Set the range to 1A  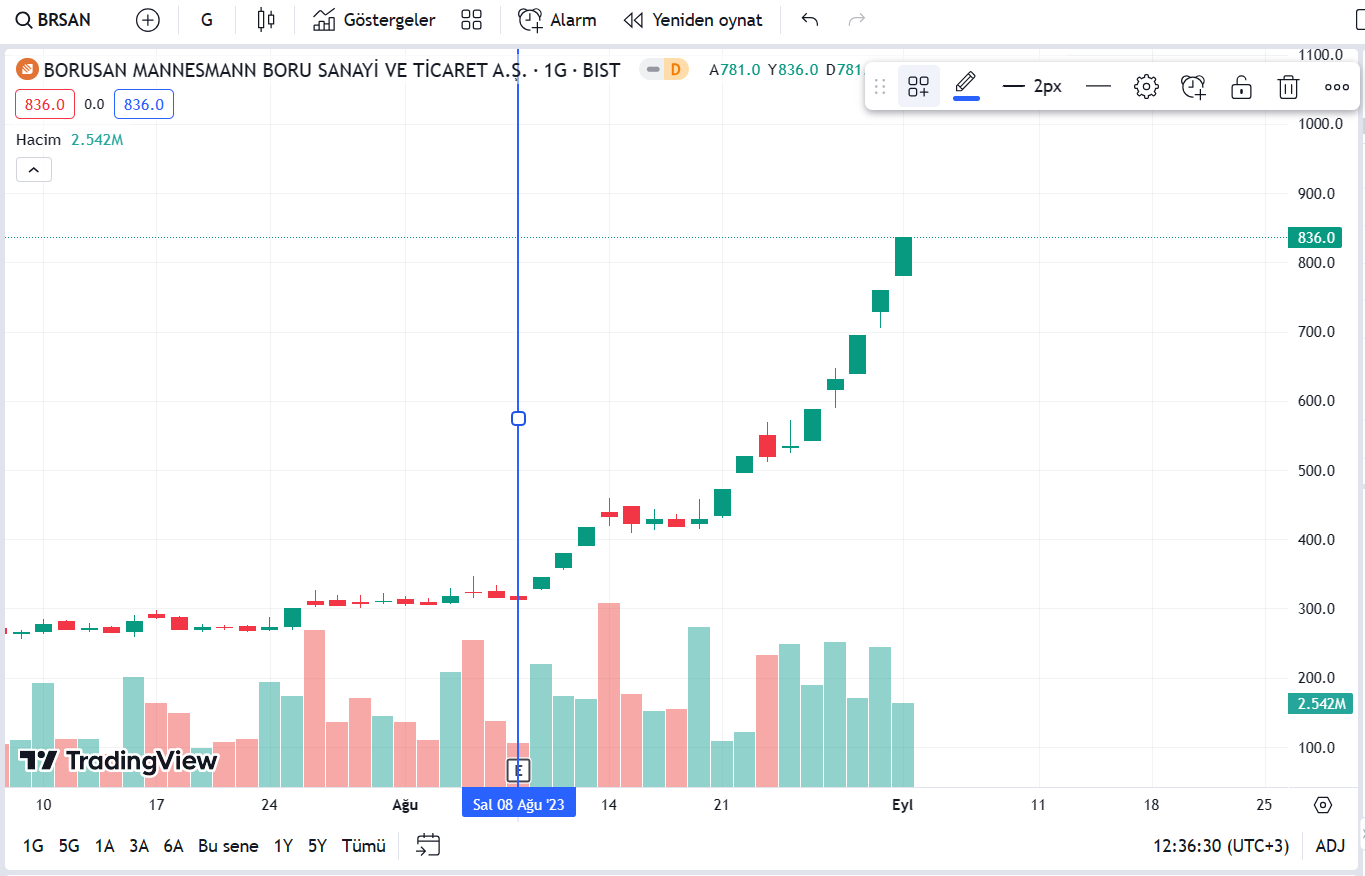(x=104, y=846)
